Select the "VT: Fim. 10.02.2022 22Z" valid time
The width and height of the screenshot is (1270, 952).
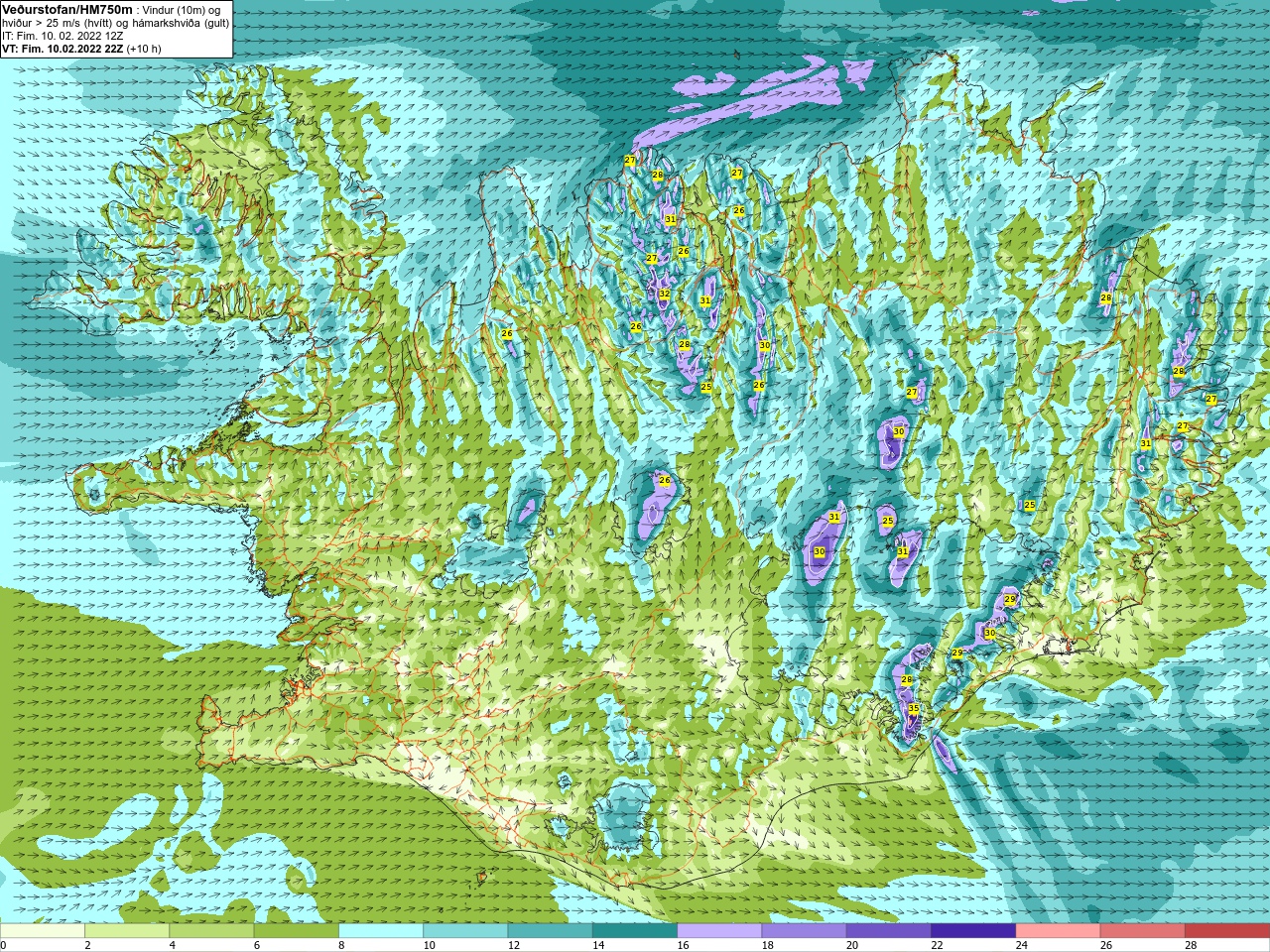point(62,49)
